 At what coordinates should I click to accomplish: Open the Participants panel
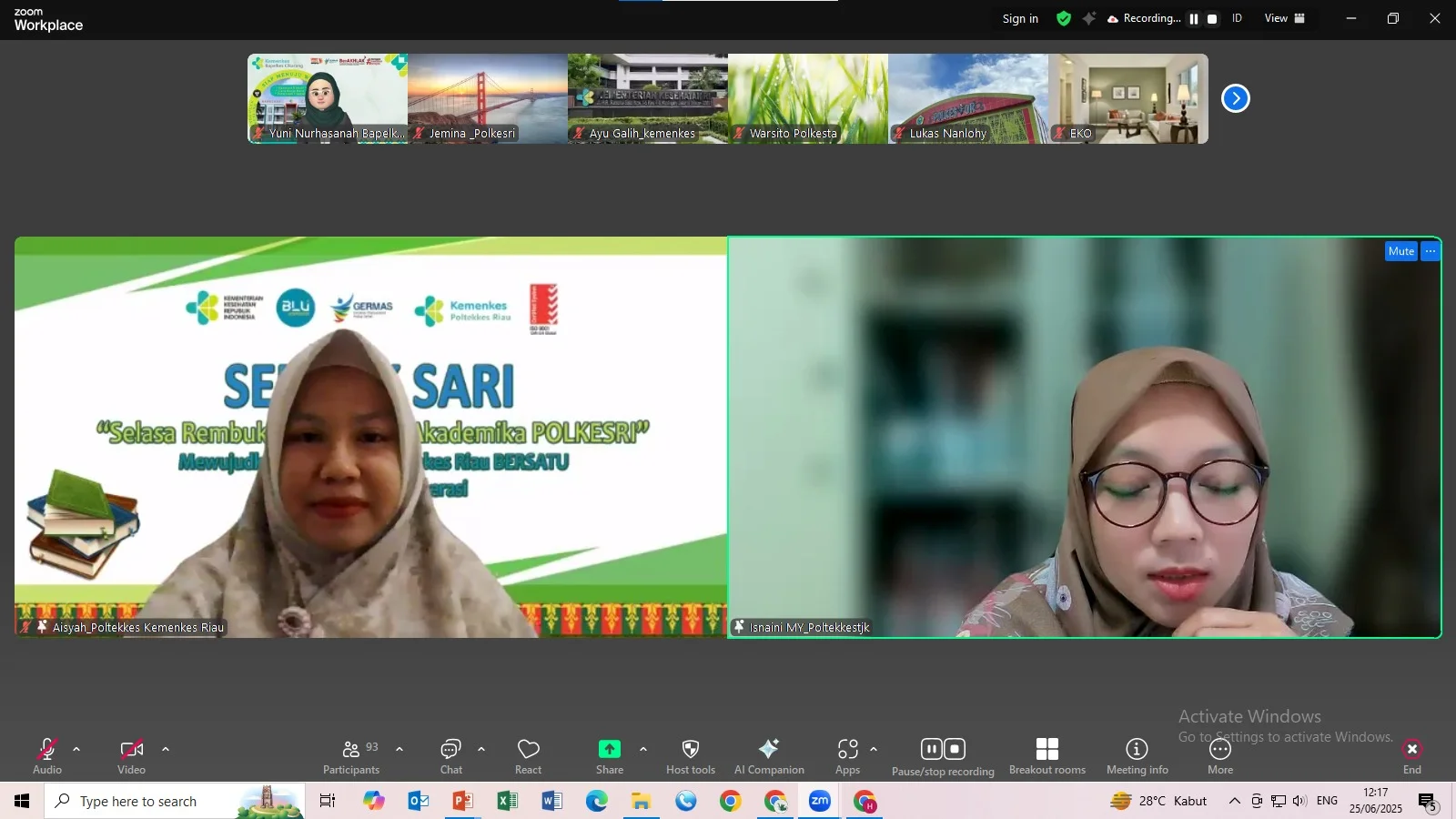pyautogui.click(x=351, y=755)
